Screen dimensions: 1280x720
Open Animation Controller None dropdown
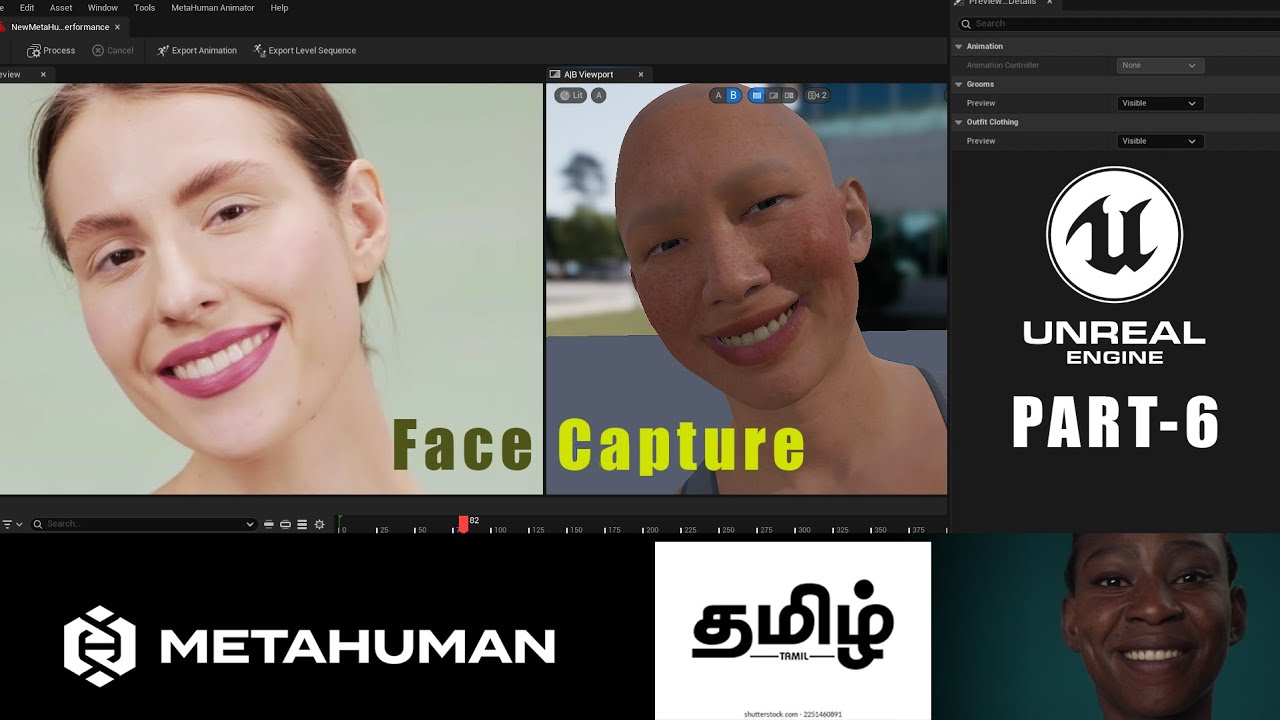pyautogui.click(x=1160, y=65)
